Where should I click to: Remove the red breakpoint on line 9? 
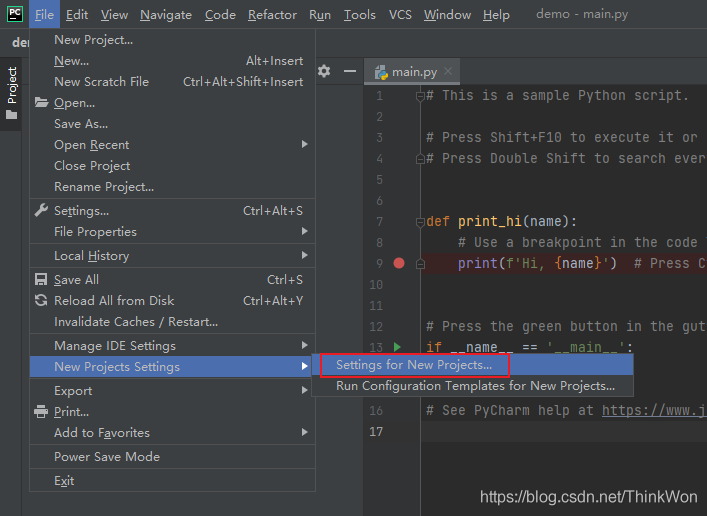[x=399, y=263]
